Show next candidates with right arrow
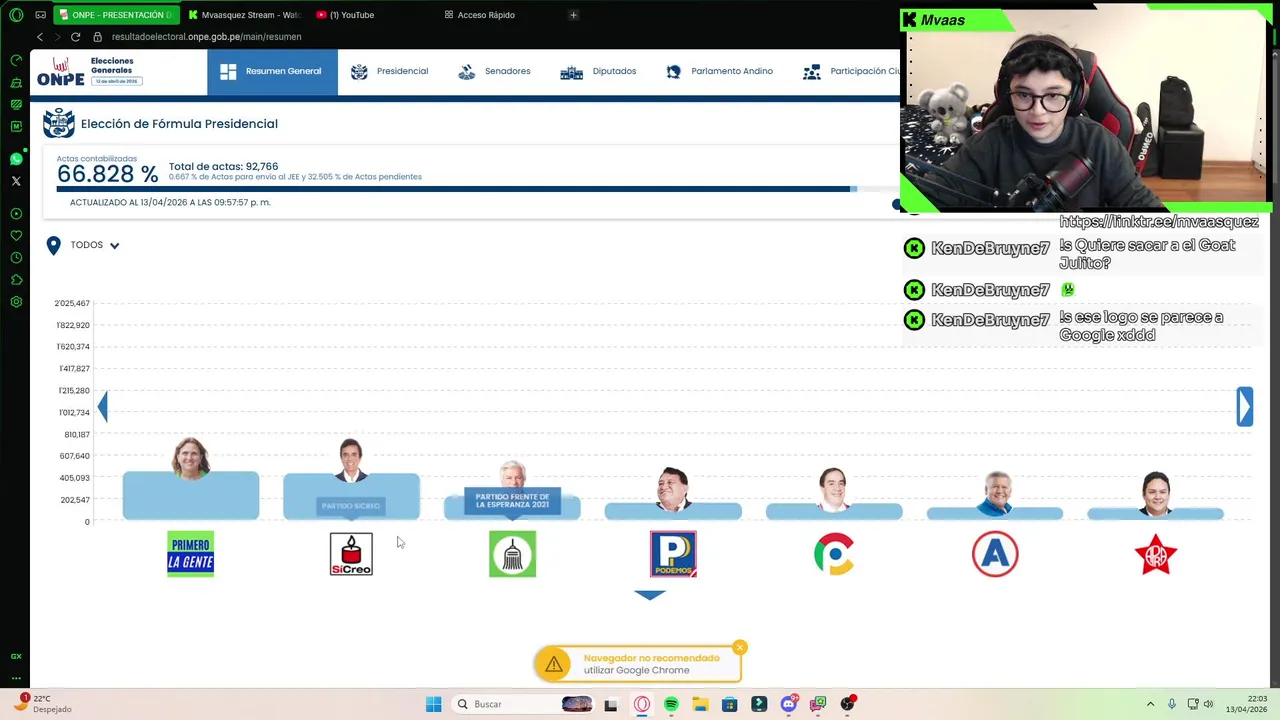Viewport: 1280px width, 720px height. coord(1244,407)
